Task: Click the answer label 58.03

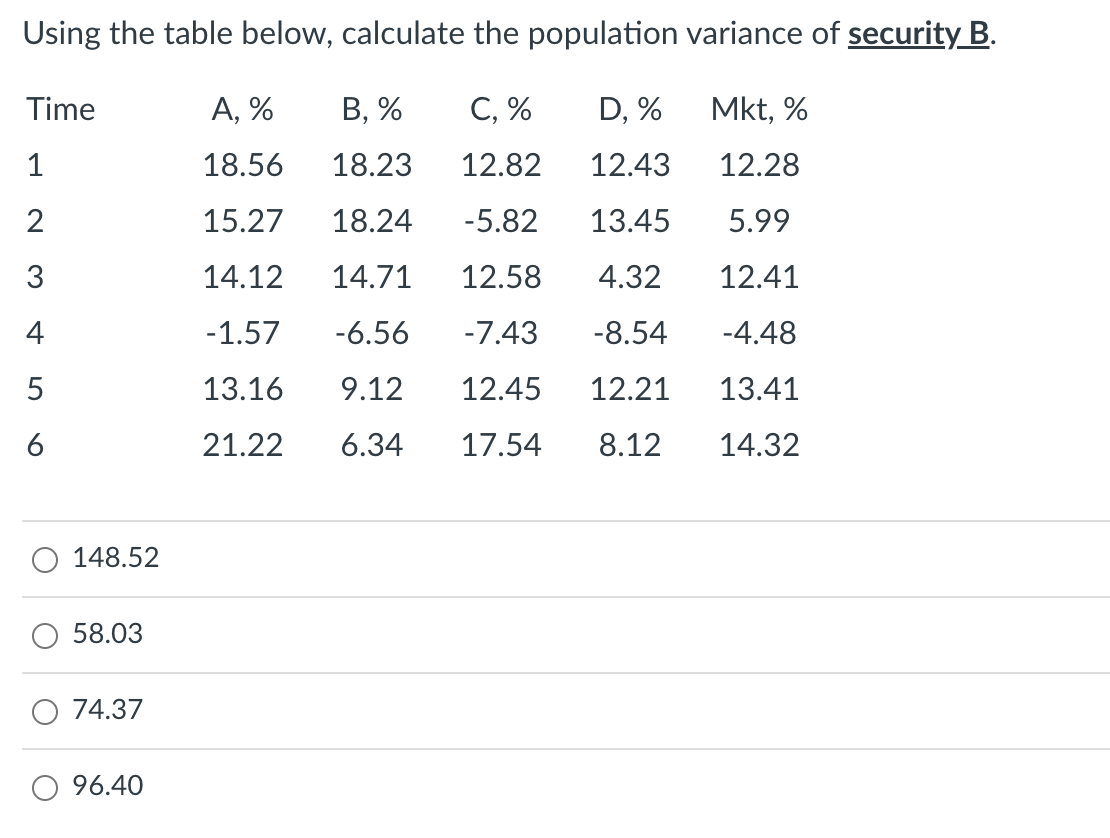Action: pyautogui.click(x=105, y=633)
